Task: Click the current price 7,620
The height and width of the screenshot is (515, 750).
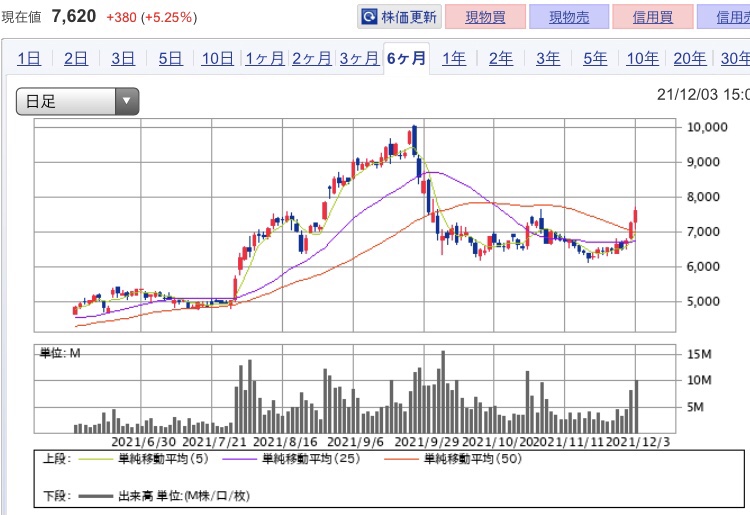Action: [x=74, y=16]
